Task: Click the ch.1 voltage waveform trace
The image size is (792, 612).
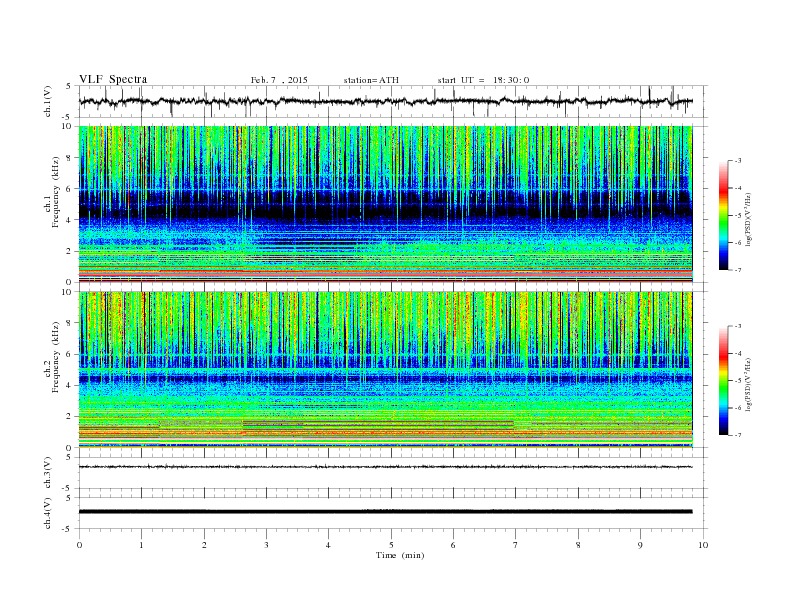Action: click(385, 101)
